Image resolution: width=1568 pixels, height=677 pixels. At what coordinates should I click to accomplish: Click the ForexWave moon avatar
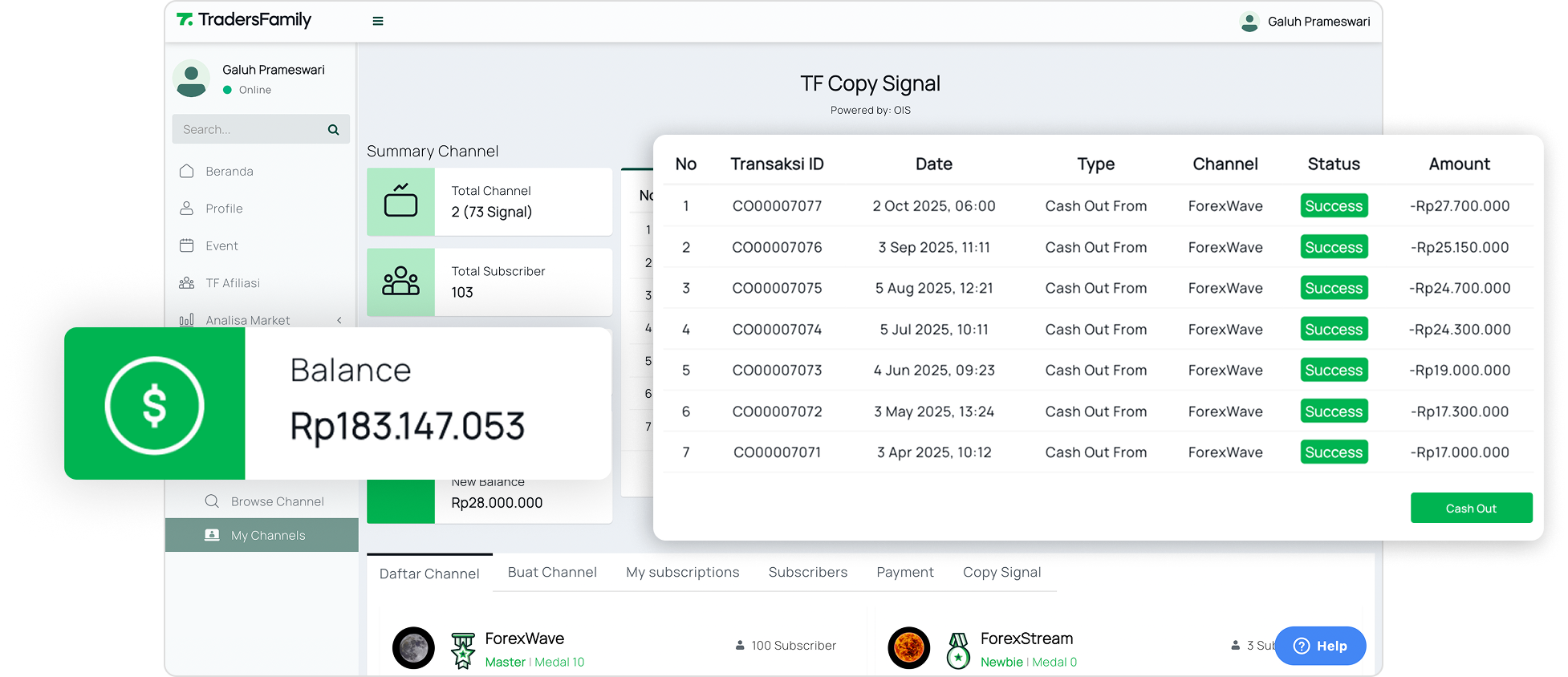[x=413, y=648]
